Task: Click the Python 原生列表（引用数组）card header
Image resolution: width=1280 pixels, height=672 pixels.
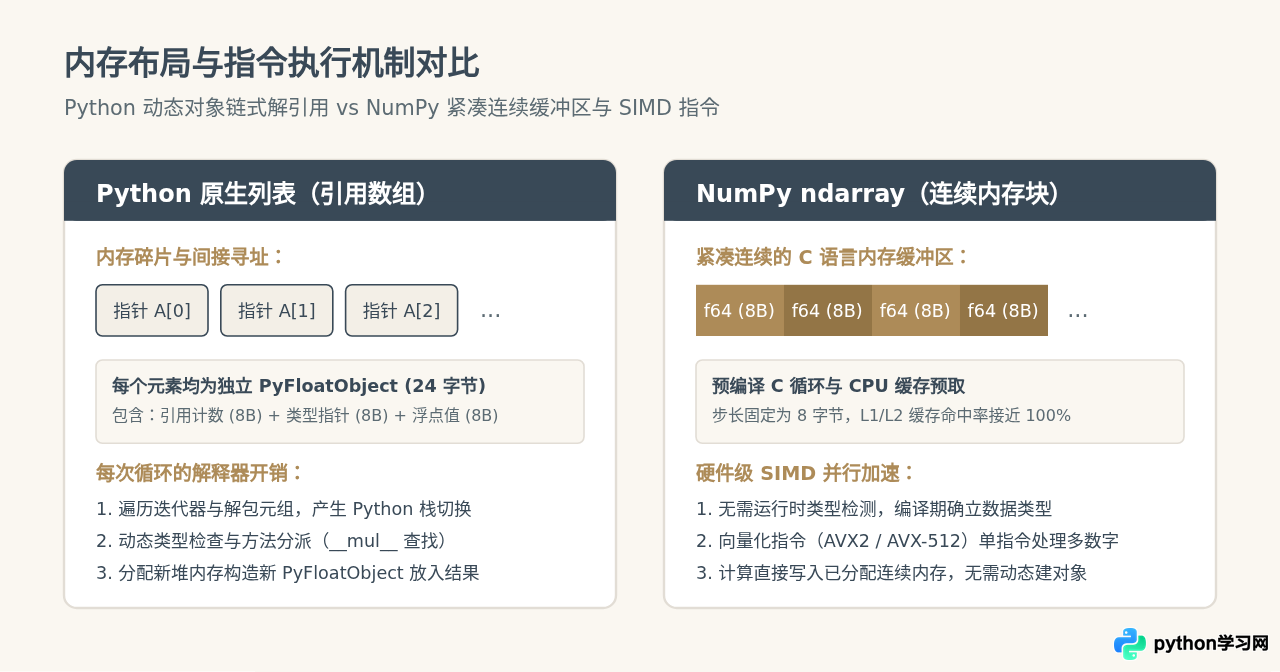Action: click(x=340, y=191)
